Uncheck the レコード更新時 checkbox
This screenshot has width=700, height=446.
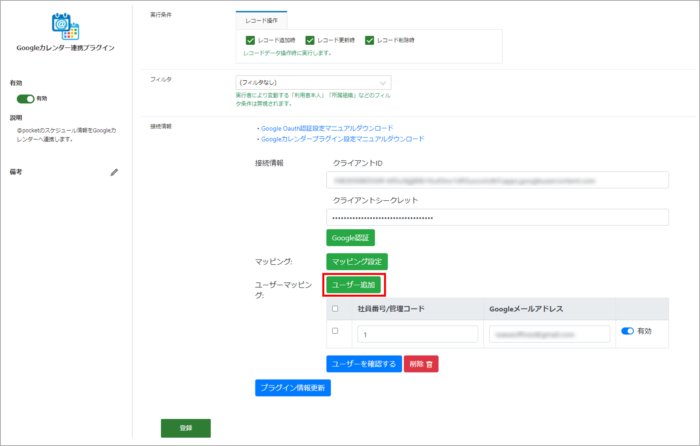coord(310,41)
